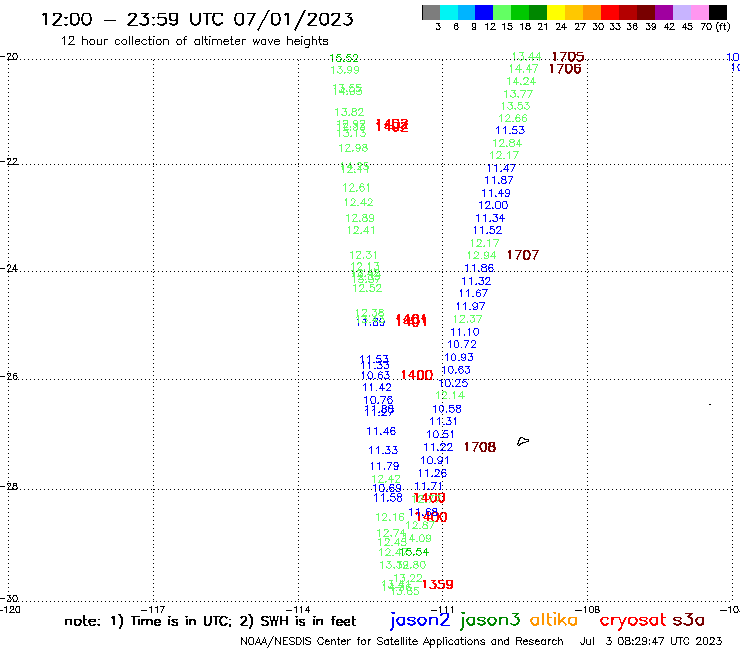Select the cyan 6 ft legend swatch

point(449,12)
